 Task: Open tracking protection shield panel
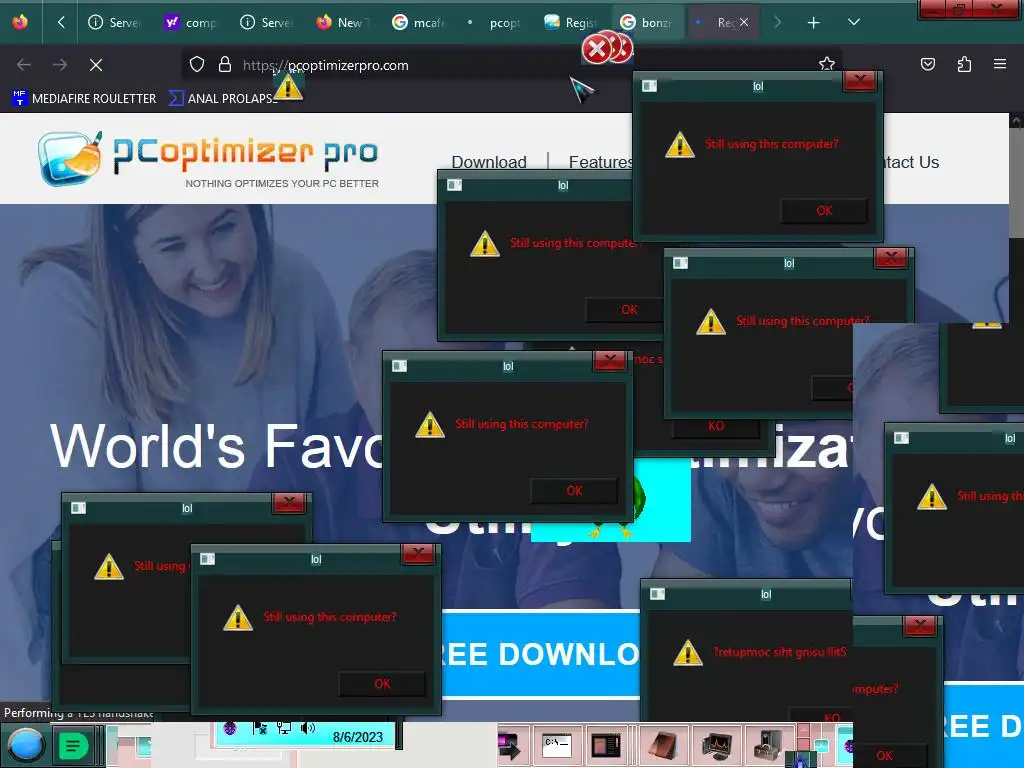click(x=197, y=65)
